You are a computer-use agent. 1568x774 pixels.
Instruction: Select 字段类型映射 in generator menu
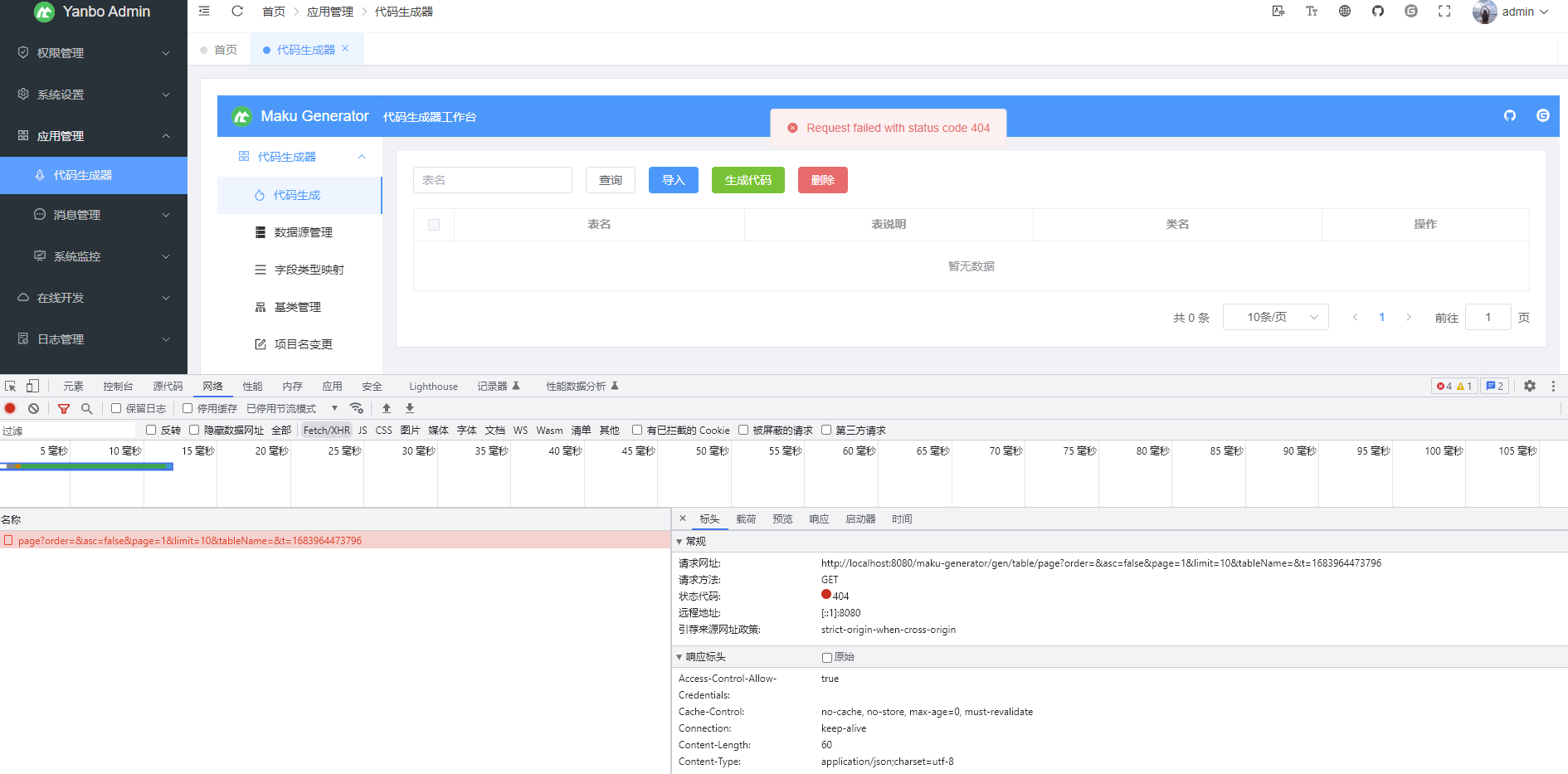coord(299,270)
